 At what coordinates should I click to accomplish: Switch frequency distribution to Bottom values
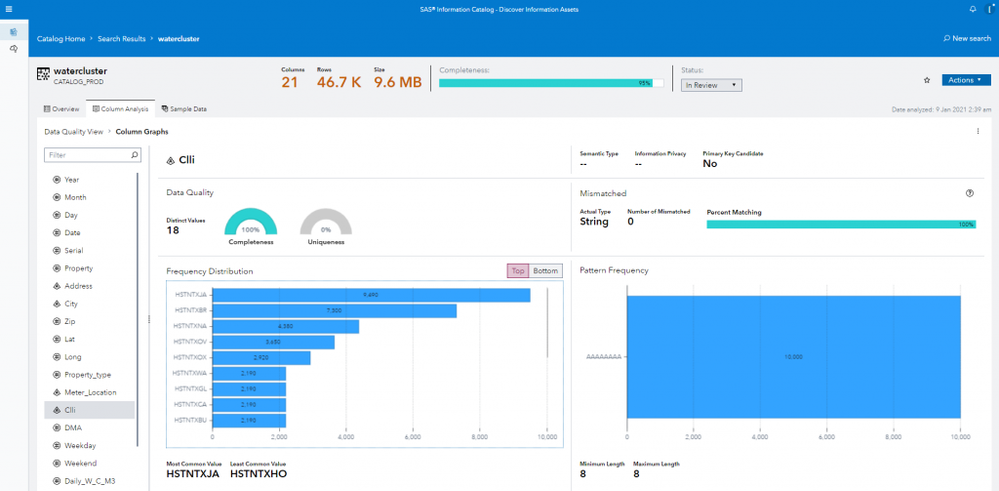(546, 271)
